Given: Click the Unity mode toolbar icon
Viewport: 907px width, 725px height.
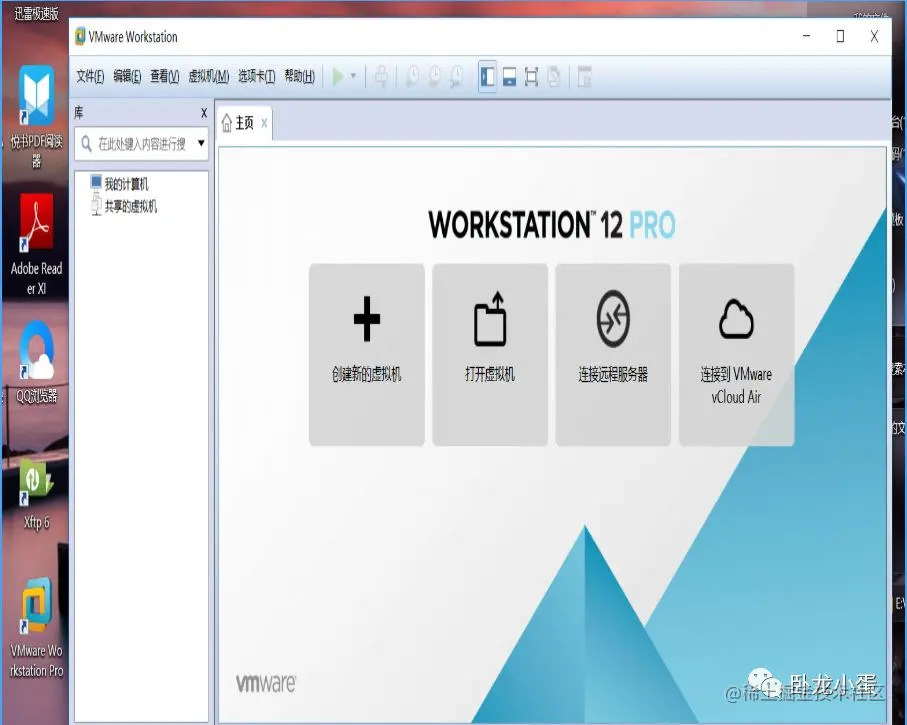Looking at the screenshot, I should click(x=554, y=76).
